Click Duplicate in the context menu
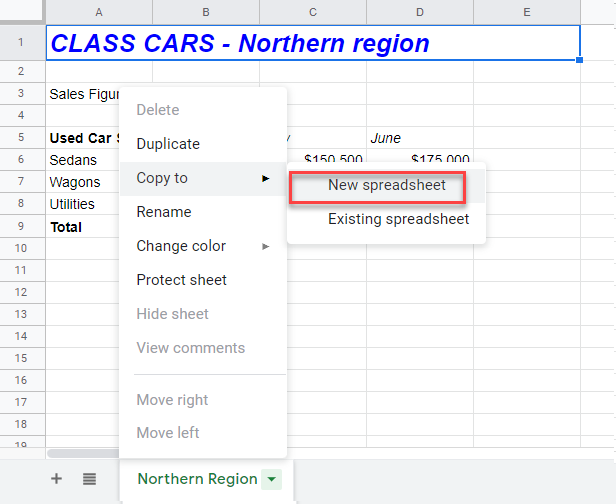Screen dimensions: 616x504 coord(168,144)
